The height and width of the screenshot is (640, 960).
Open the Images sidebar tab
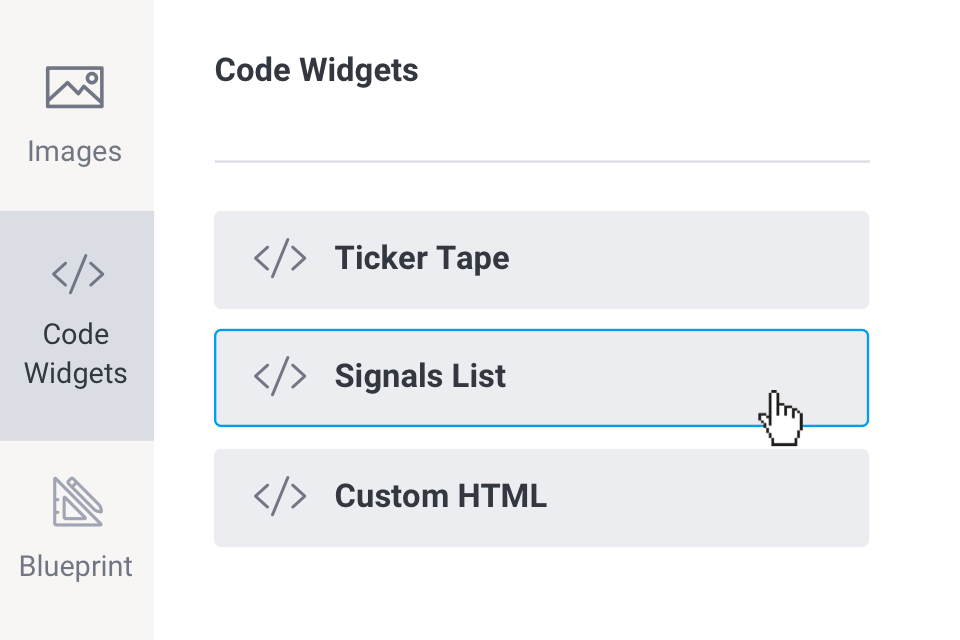point(76,110)
